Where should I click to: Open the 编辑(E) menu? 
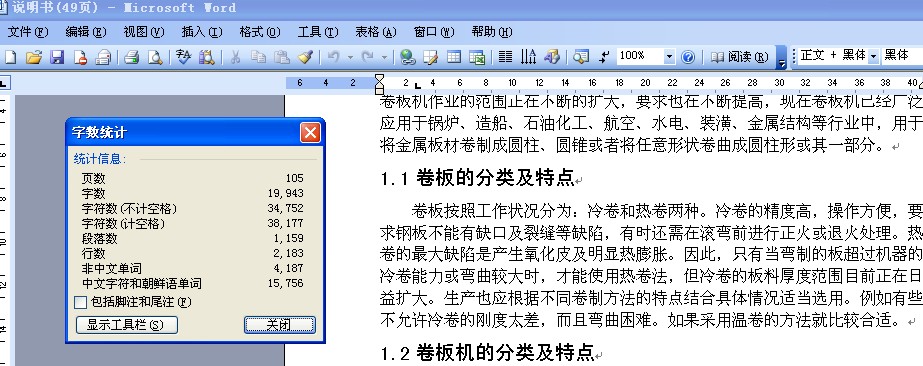tap(86, 32)
